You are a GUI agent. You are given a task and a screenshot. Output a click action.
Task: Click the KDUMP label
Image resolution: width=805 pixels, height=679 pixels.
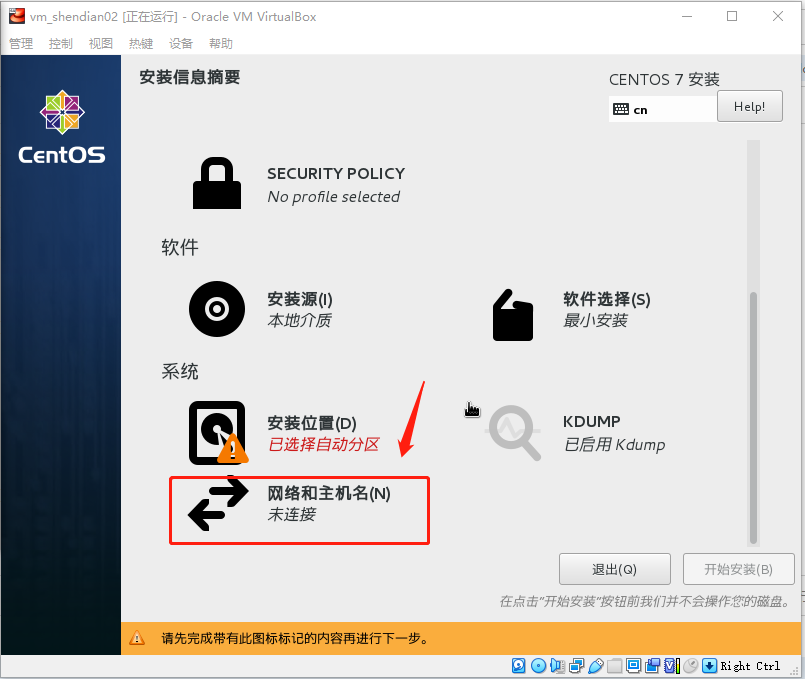click(x=591, y=421)
